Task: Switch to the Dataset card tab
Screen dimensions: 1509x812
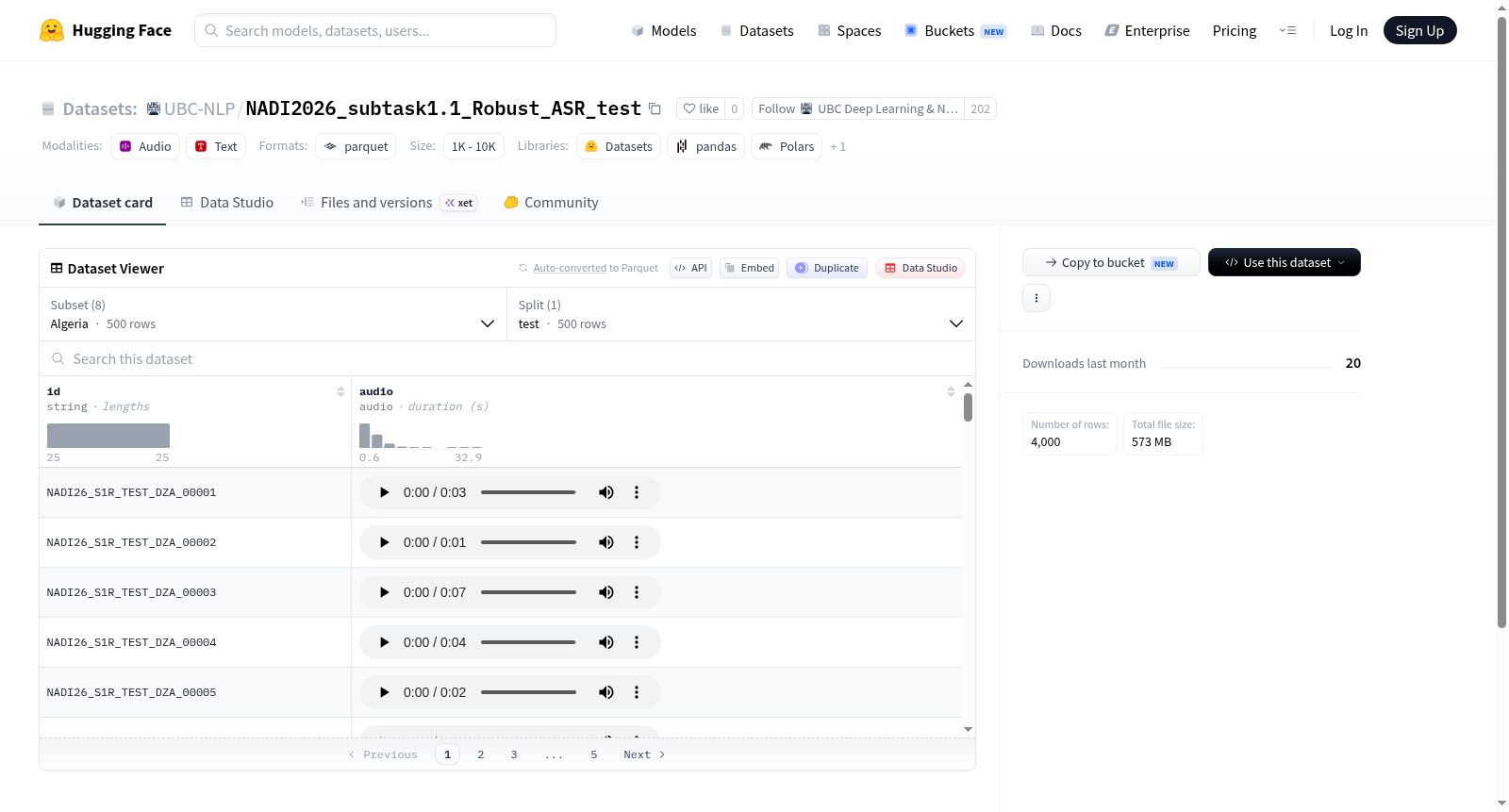Action: [102, 203]
